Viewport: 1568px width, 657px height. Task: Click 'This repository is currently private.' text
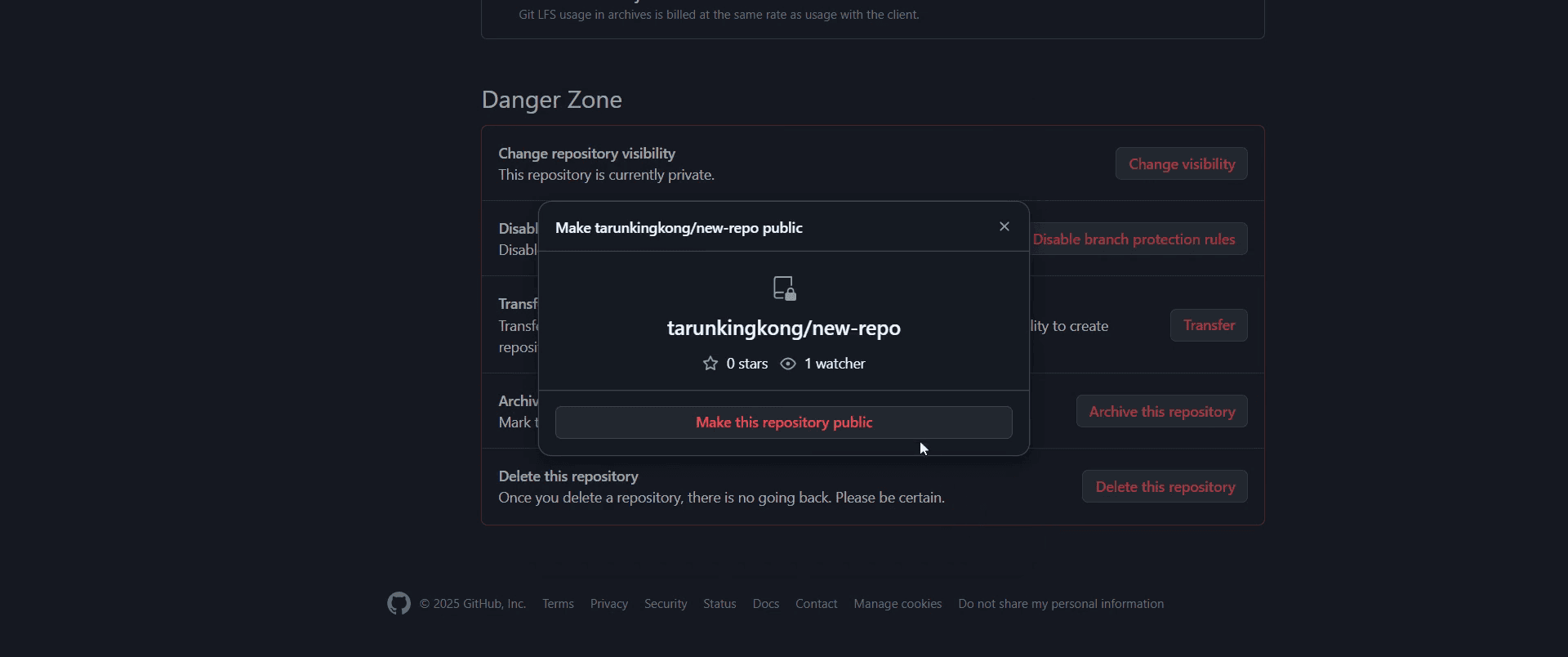point(607,175)
